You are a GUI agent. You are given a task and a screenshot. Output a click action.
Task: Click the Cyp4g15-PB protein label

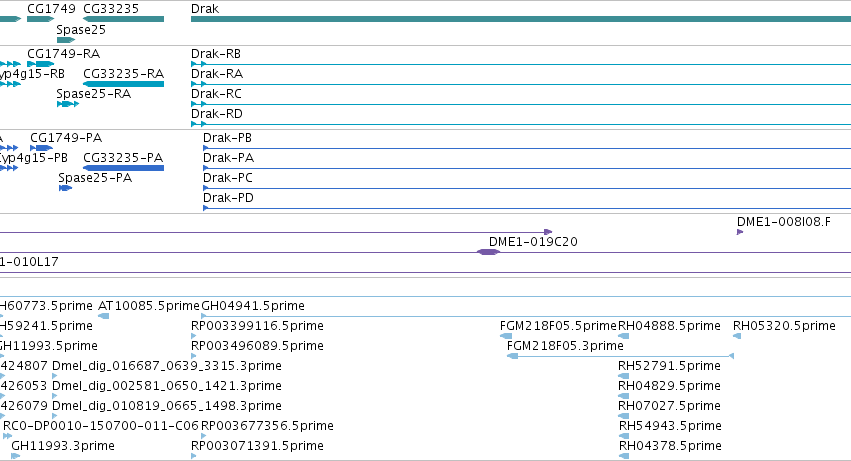tap(34, 159)
